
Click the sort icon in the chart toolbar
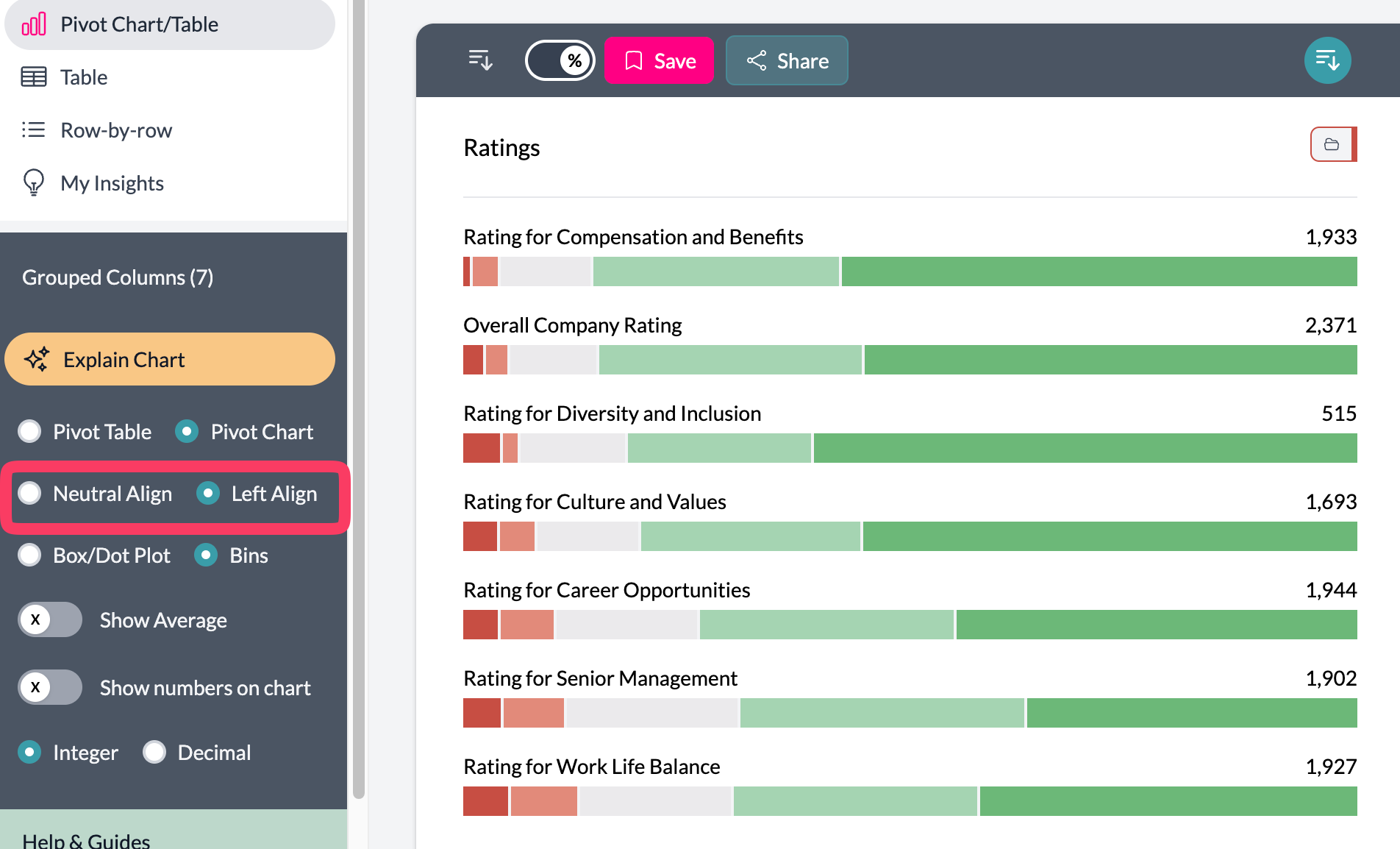[480, 60]
